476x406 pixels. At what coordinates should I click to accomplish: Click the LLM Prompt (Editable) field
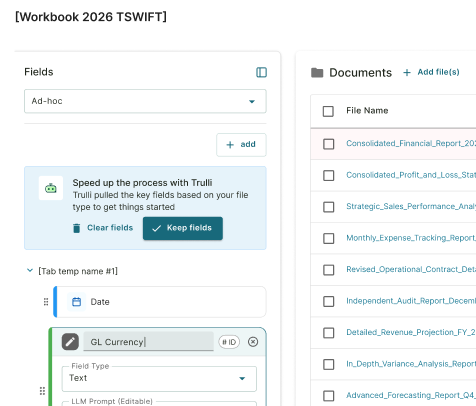coord(159,403)
